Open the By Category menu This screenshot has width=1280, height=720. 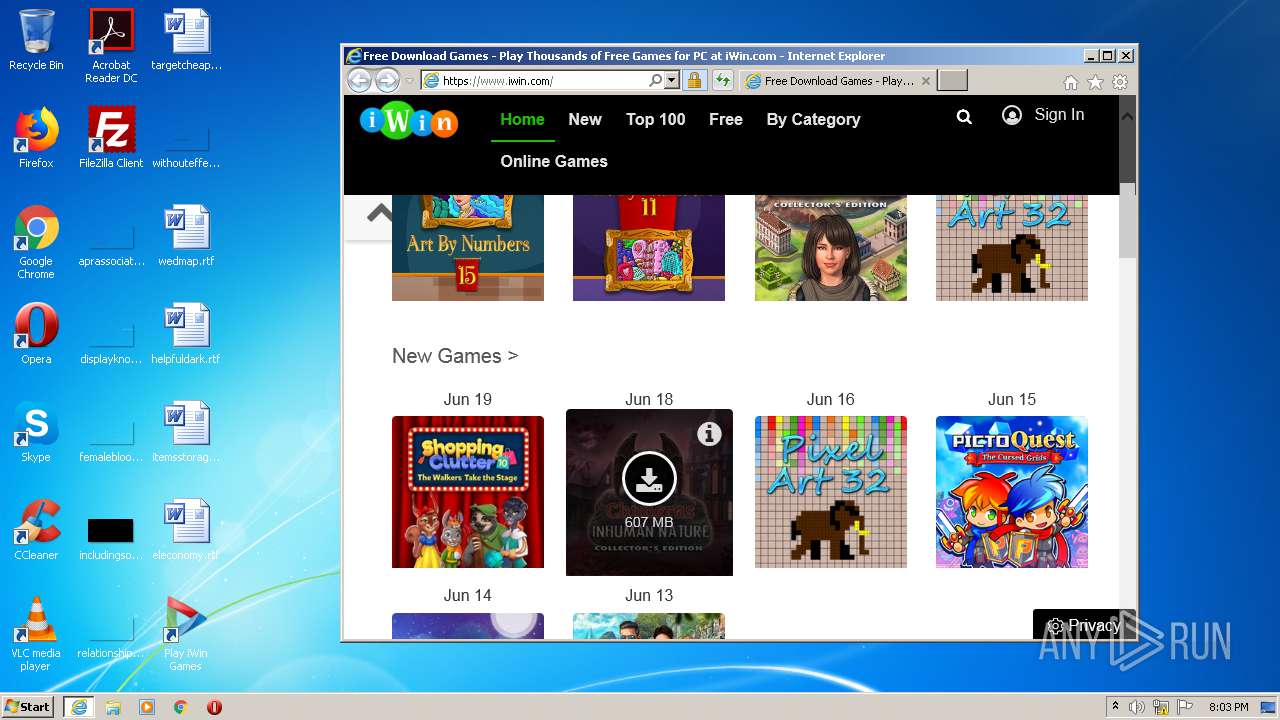(x=813, y=119)
